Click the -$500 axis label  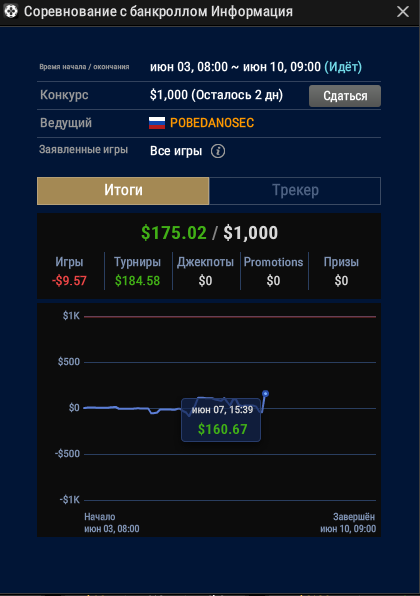pos(67,454)
